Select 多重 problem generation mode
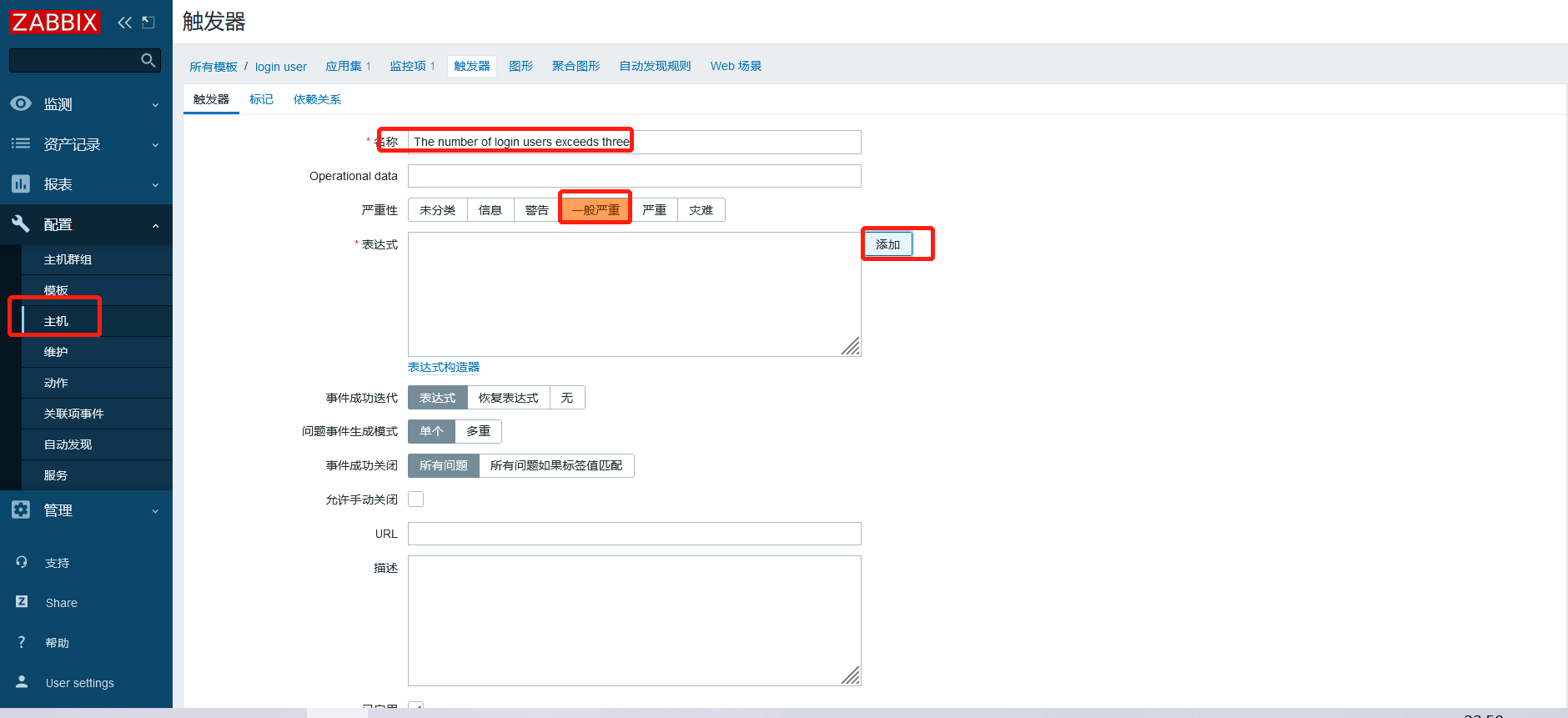1568x718 pixels. coord(478,431)
